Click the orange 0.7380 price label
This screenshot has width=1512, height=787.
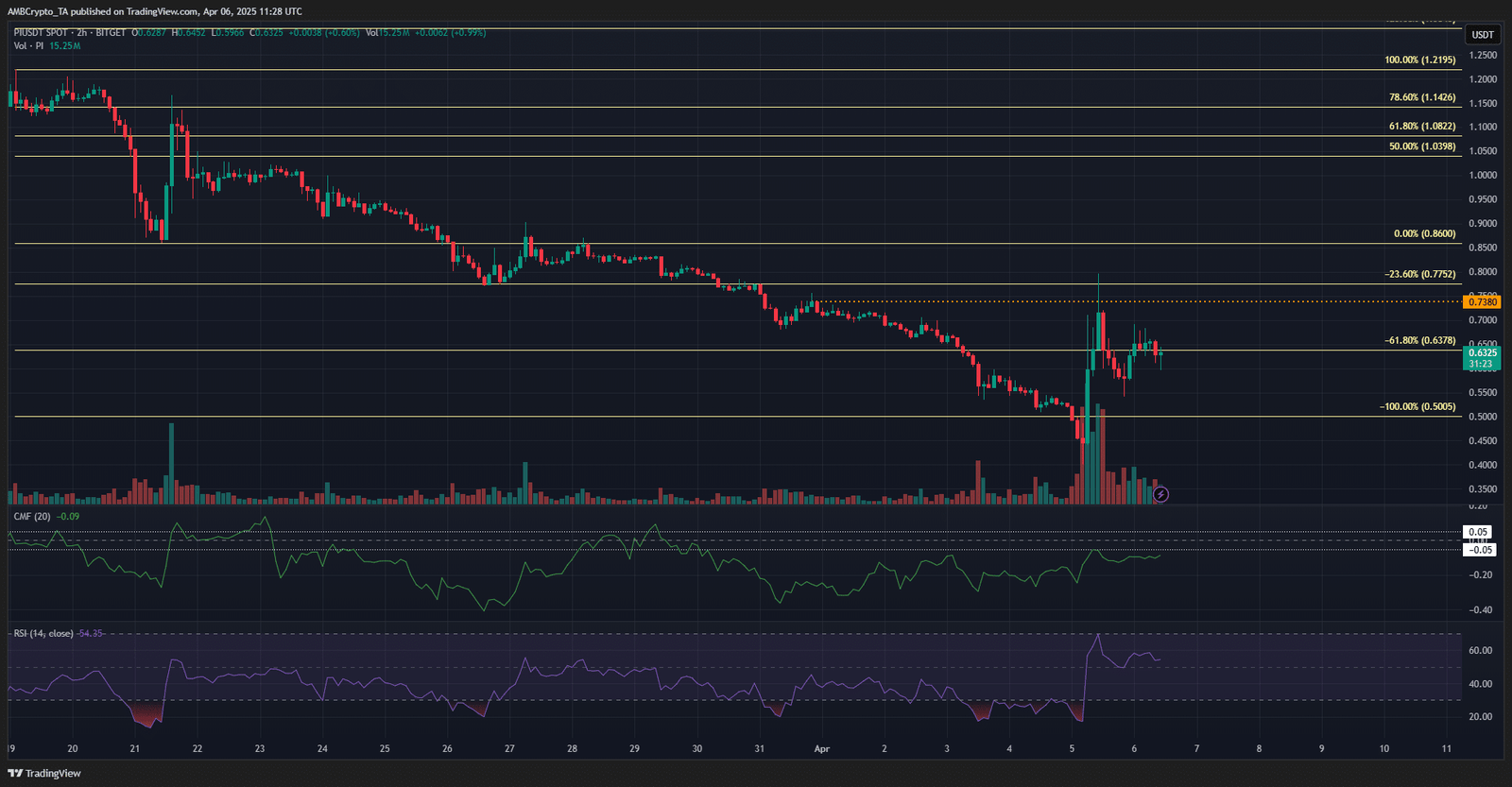point(1481,302)
